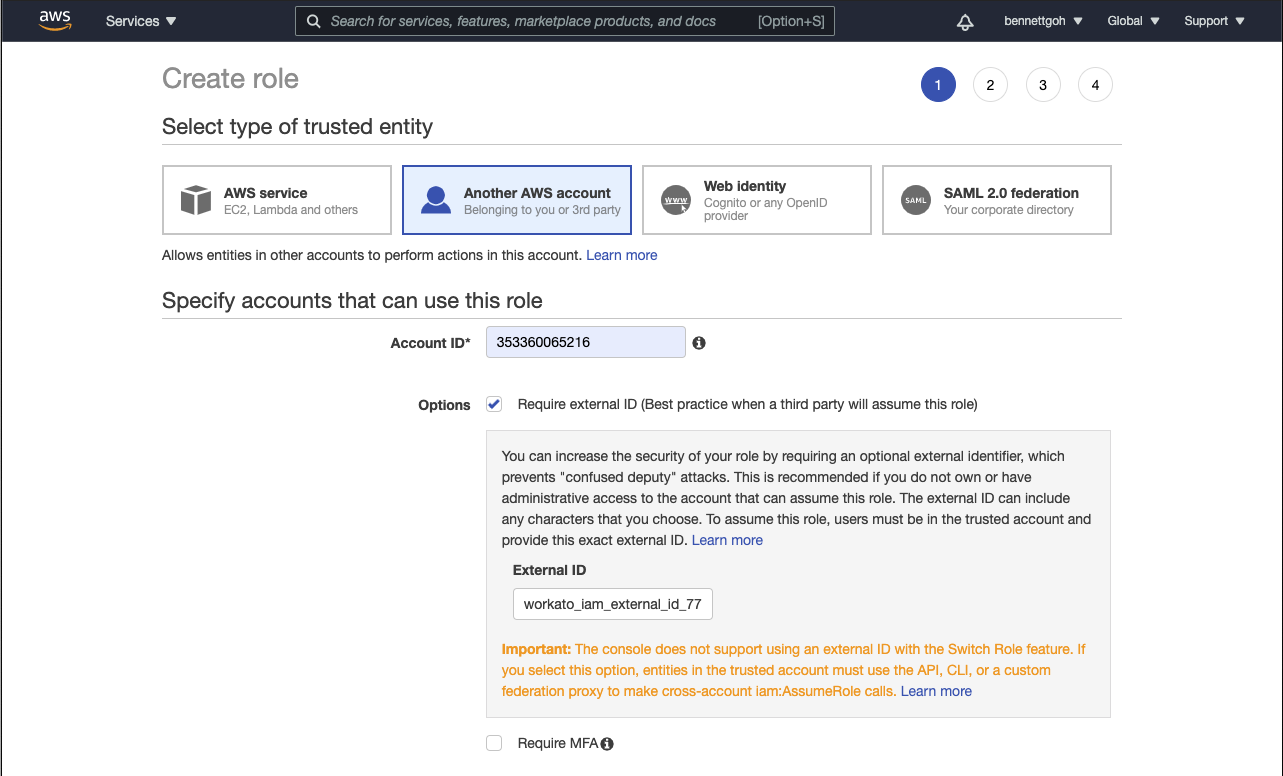Open the Global region selector
1283x776 pixels.
[x=1132, y=20]
